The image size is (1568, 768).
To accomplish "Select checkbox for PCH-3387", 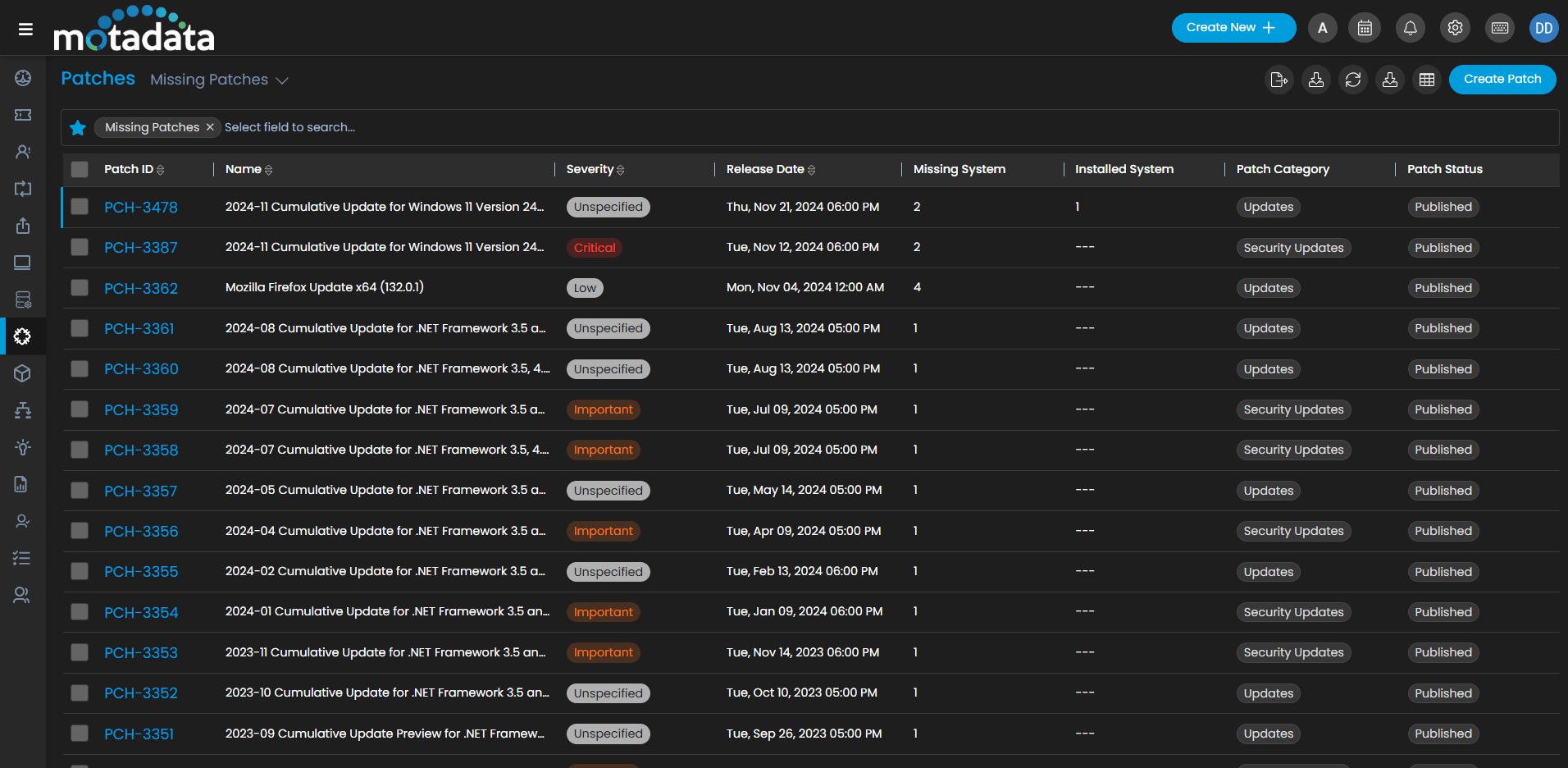I will point(80,247).
